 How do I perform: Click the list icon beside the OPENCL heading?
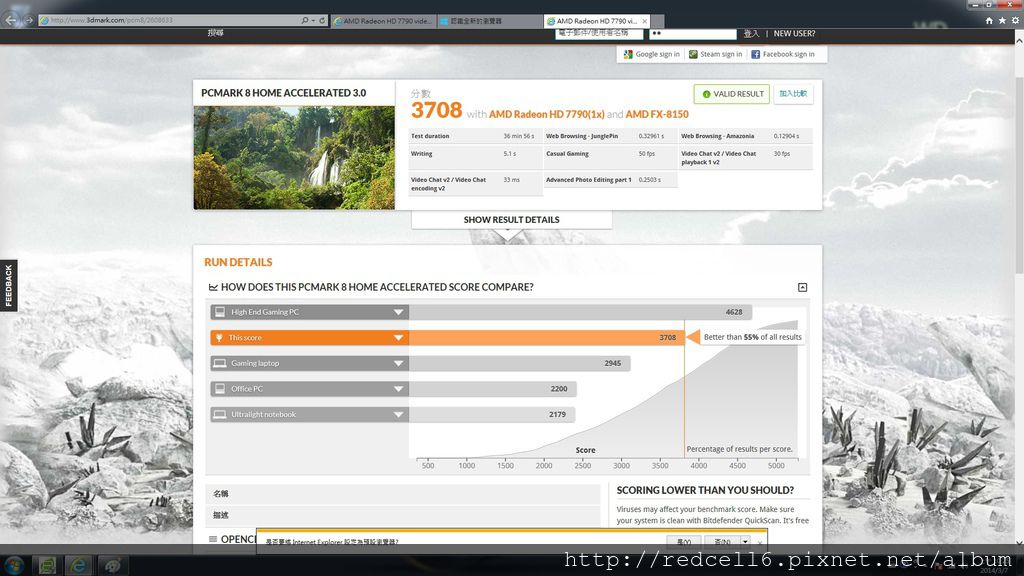(213, 539)
